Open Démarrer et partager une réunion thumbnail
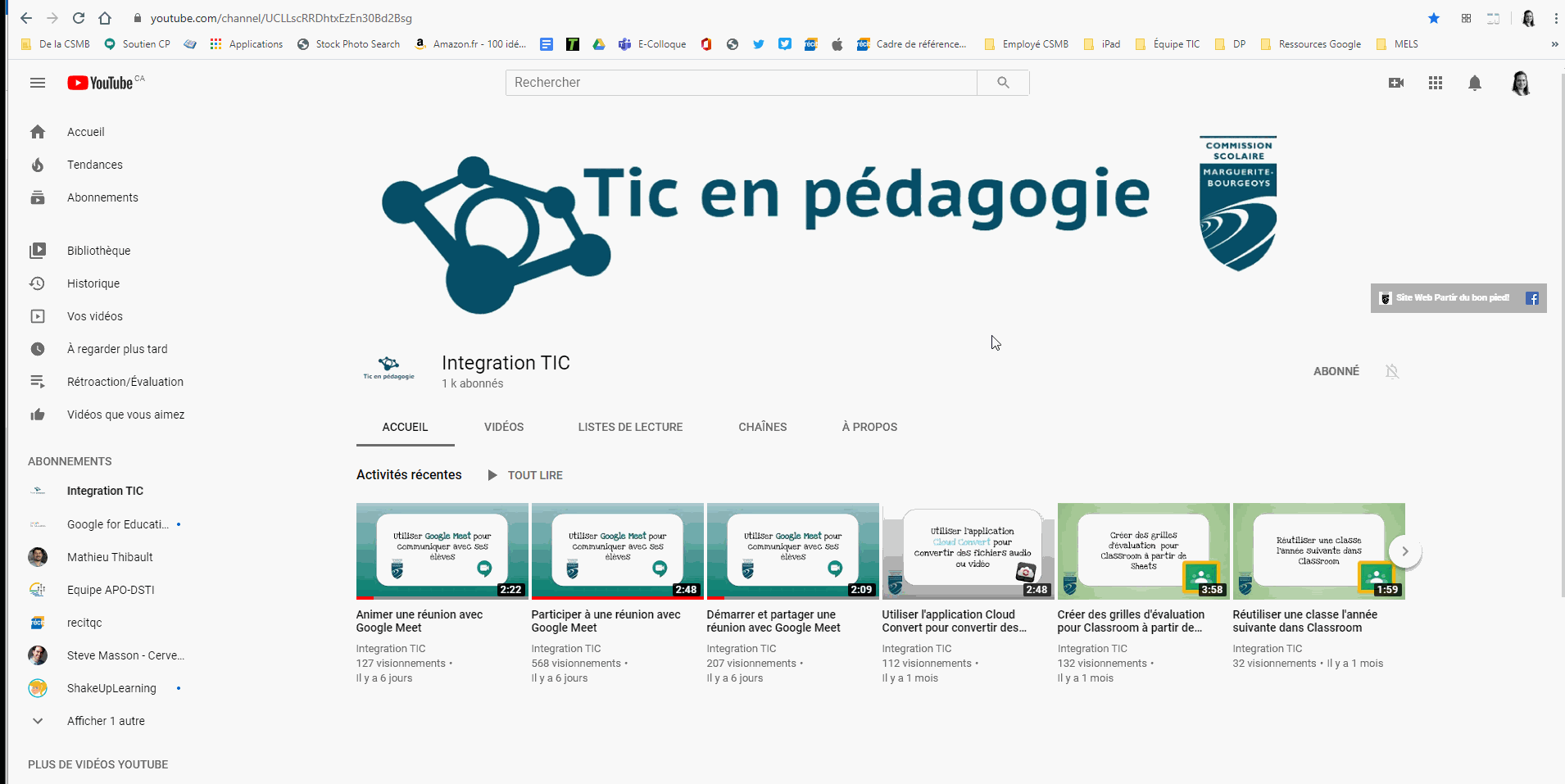 [x=793, y=551]
